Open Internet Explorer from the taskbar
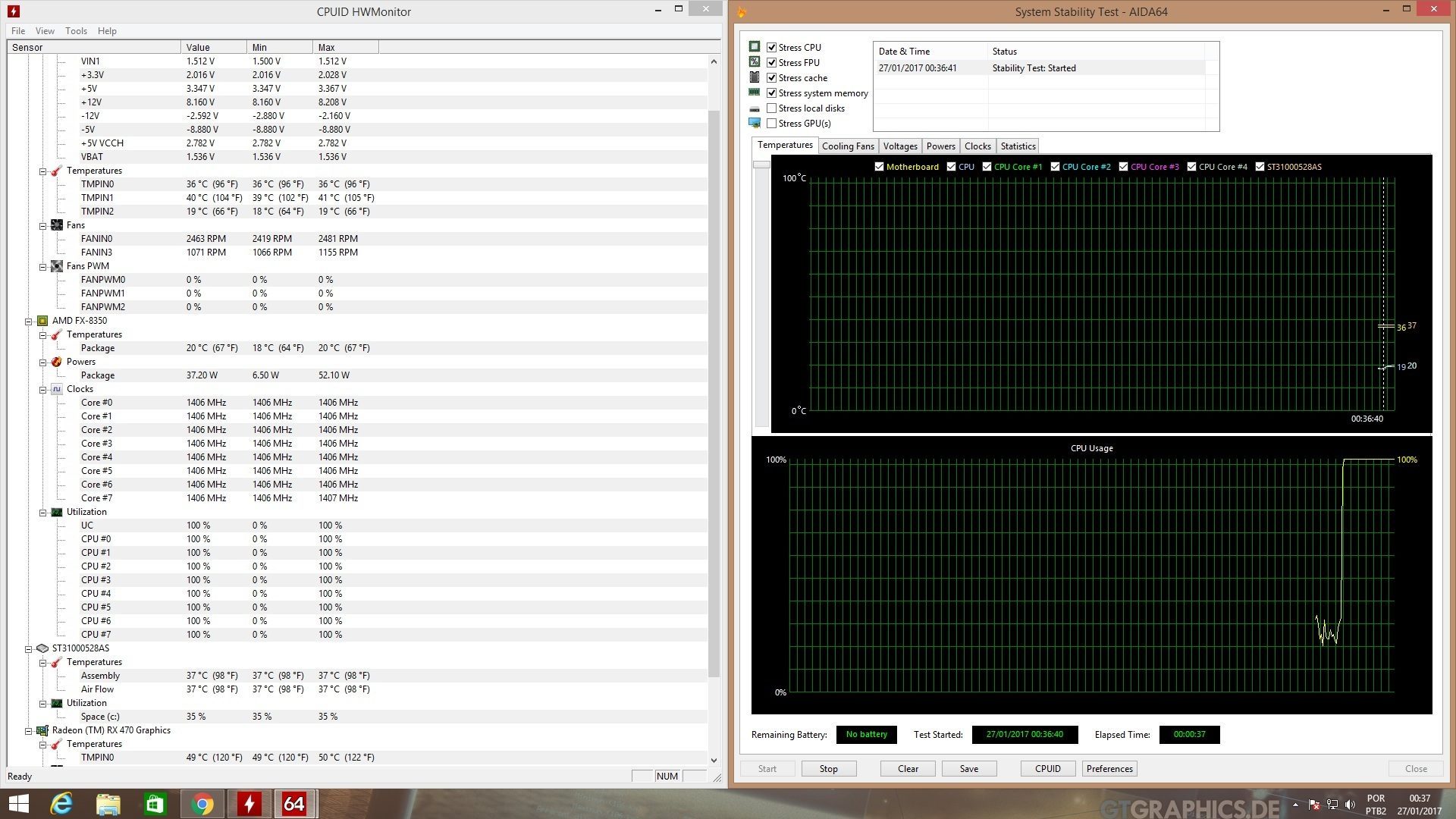This screenshot has width=1456, height=819. tap(61, 804)
